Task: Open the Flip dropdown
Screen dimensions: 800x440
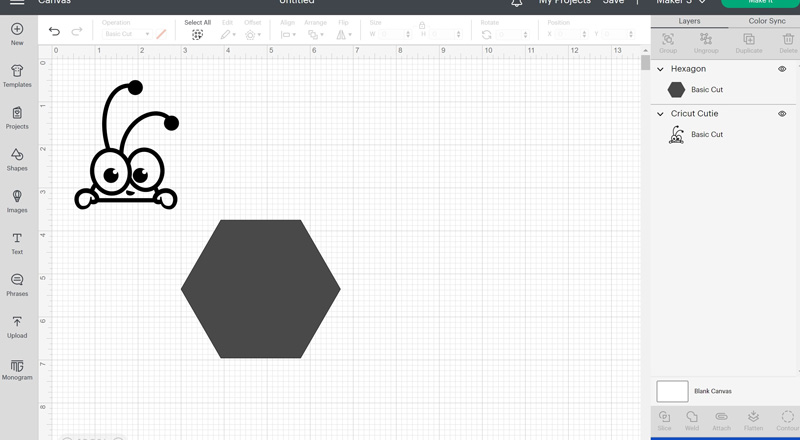Action: tap(343, 35)
